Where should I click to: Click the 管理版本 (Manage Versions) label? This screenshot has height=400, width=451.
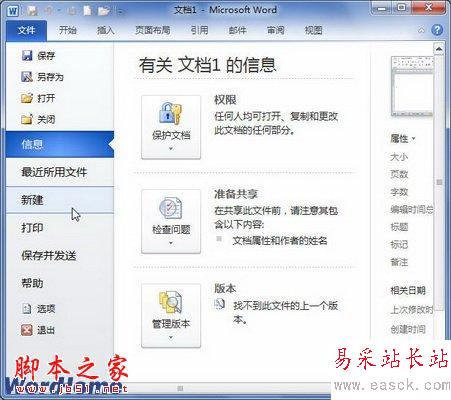click(x=171, y=324)
